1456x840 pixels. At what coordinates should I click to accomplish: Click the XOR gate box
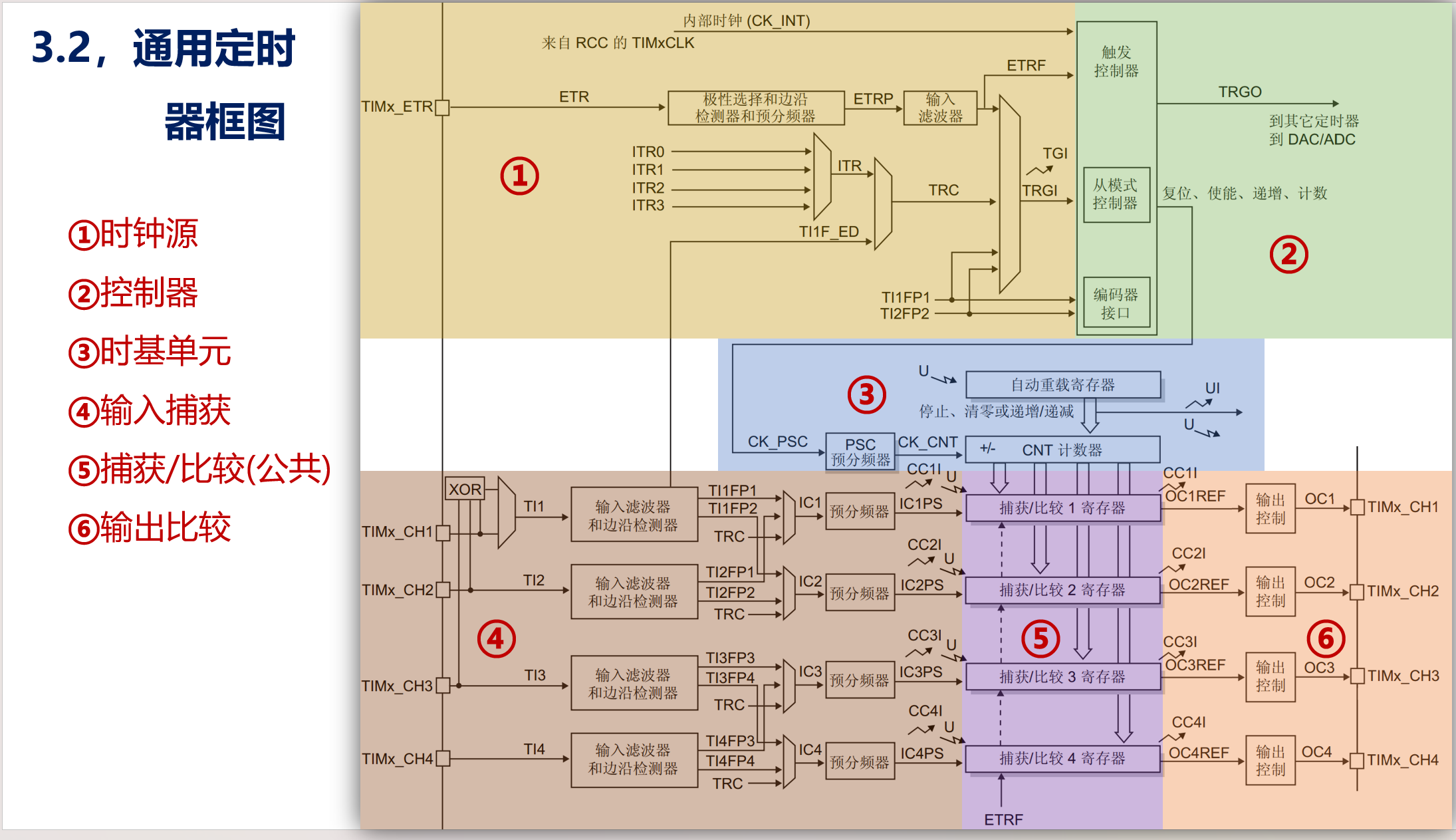point(465,489)
